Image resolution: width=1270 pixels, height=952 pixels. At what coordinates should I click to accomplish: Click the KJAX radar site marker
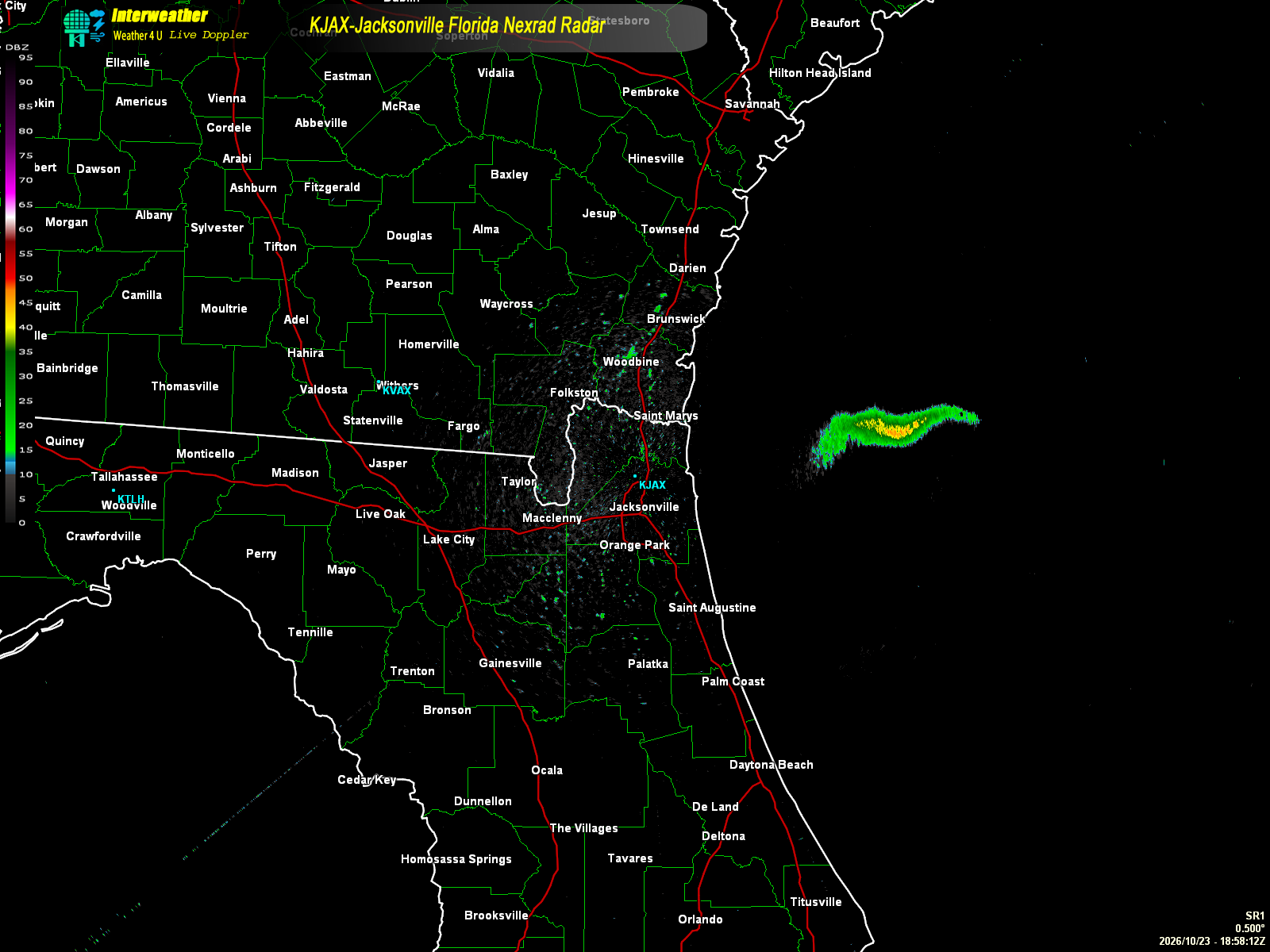click(635, 476)
